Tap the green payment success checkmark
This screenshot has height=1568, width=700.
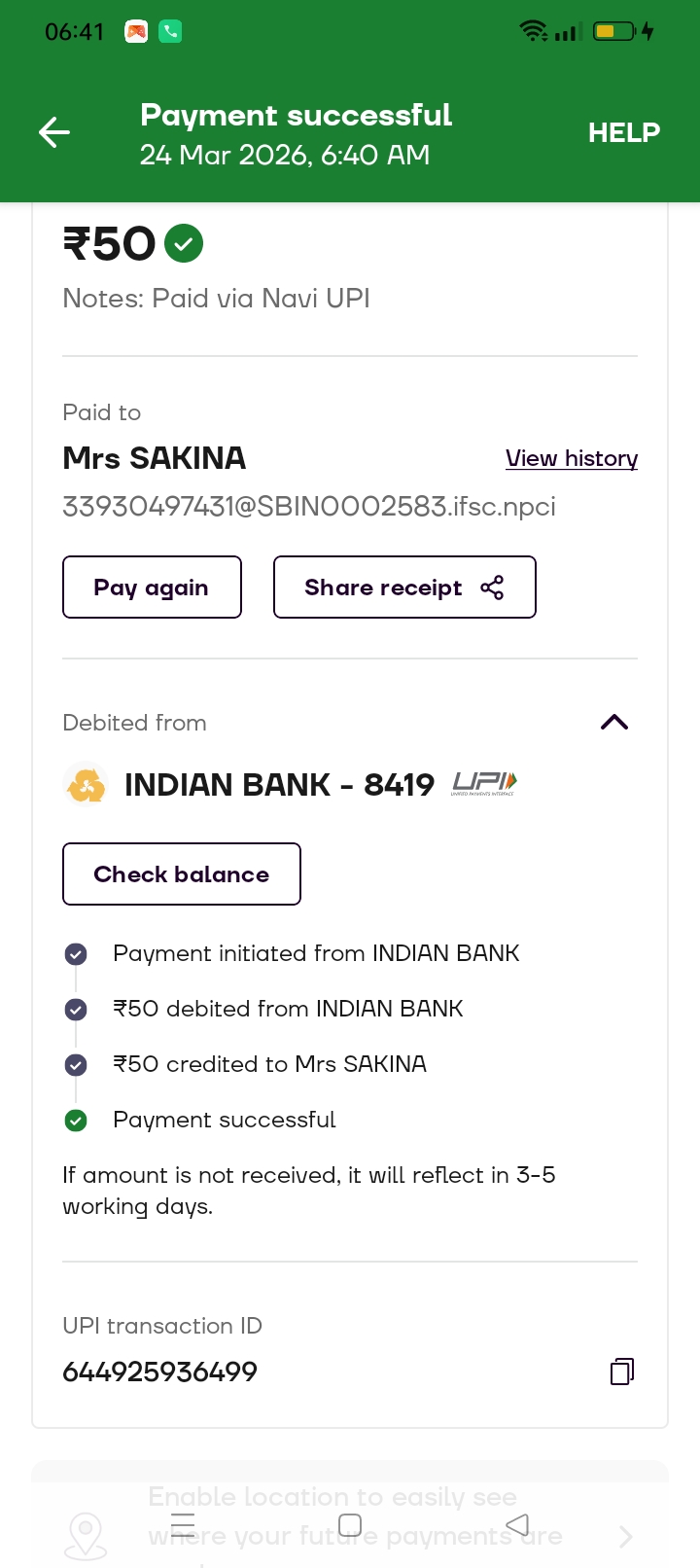[184, 243]
